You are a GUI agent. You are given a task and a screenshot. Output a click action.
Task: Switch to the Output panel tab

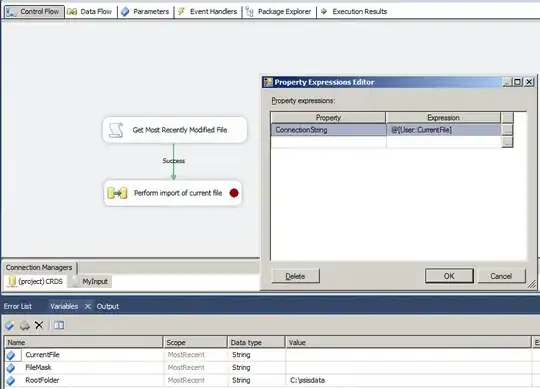tap(107, 306)
